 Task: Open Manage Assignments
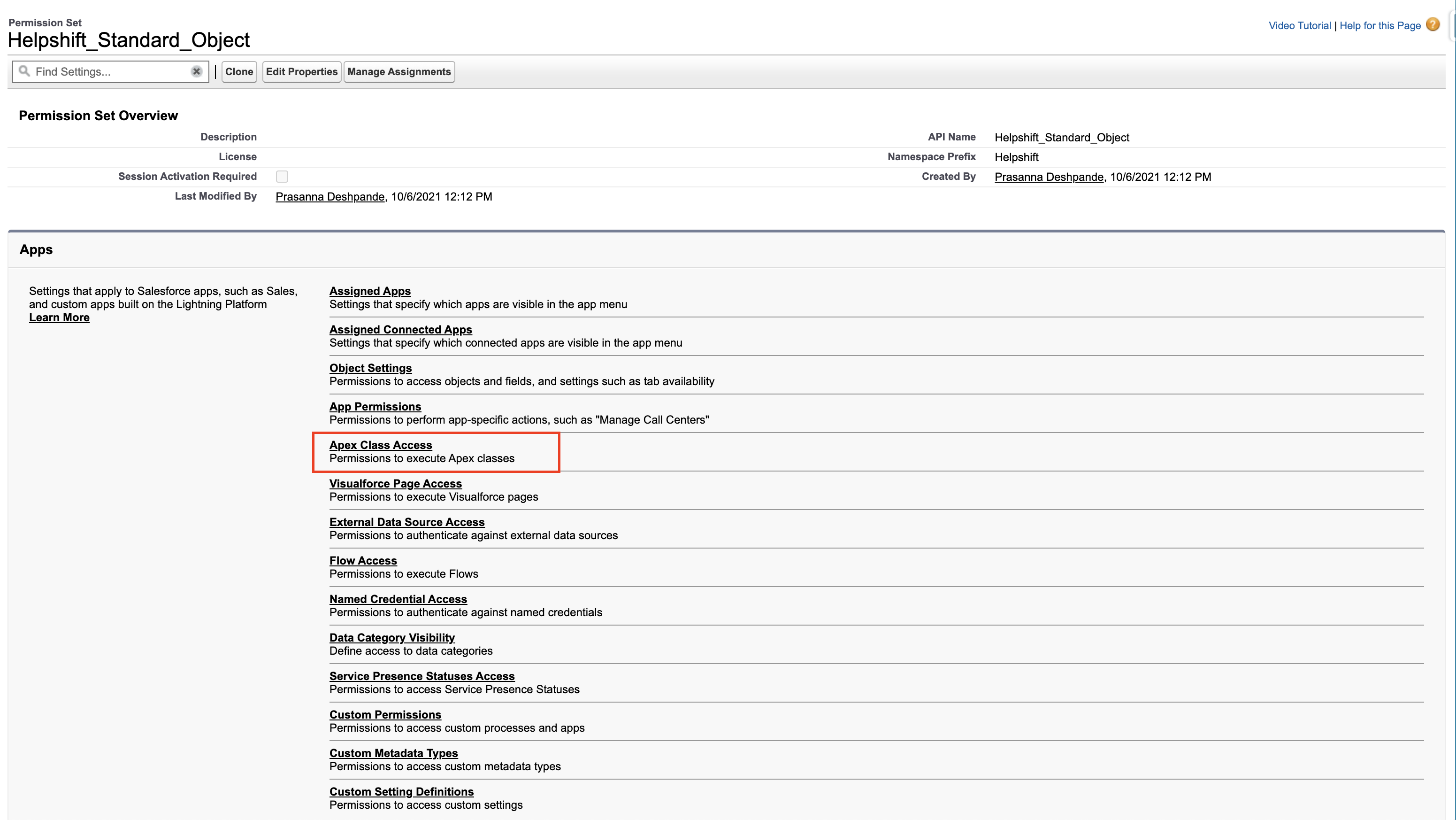coord(398,72)
